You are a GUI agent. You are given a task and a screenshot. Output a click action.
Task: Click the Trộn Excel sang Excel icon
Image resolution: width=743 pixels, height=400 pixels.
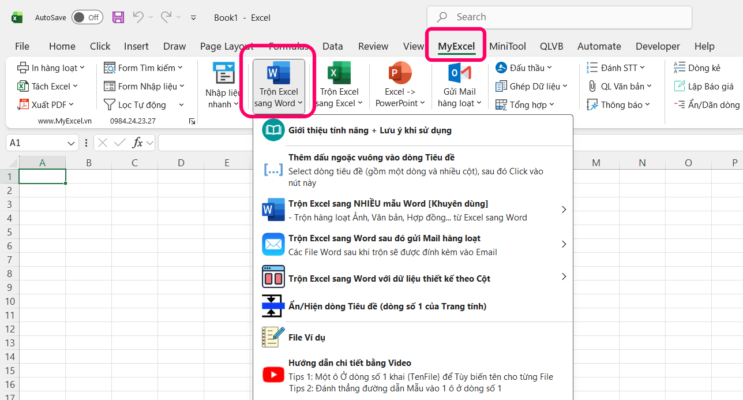click(338, 85)
